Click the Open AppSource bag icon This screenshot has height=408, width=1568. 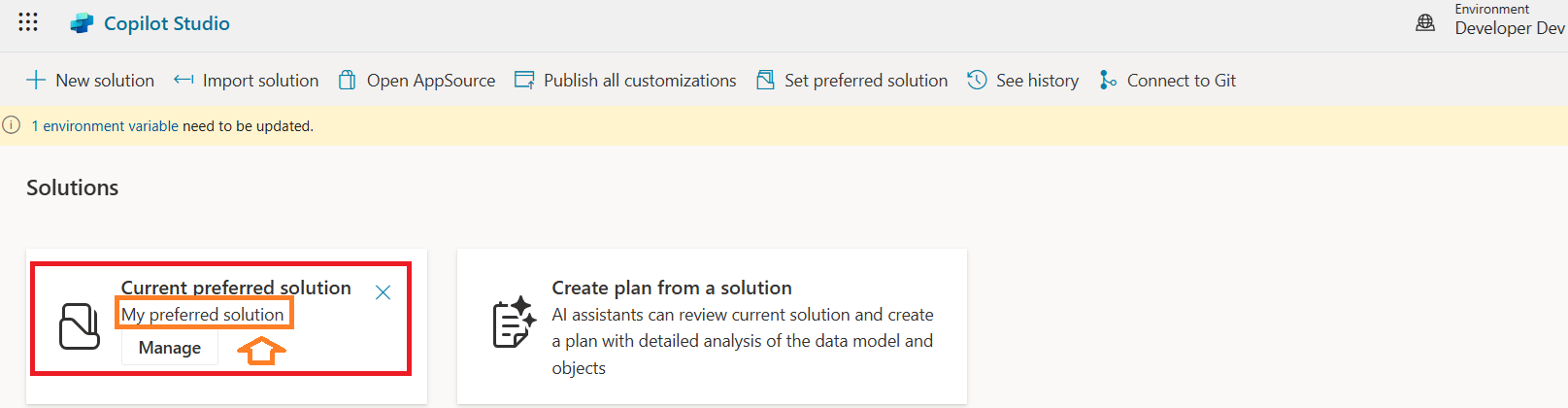(347, 81)
